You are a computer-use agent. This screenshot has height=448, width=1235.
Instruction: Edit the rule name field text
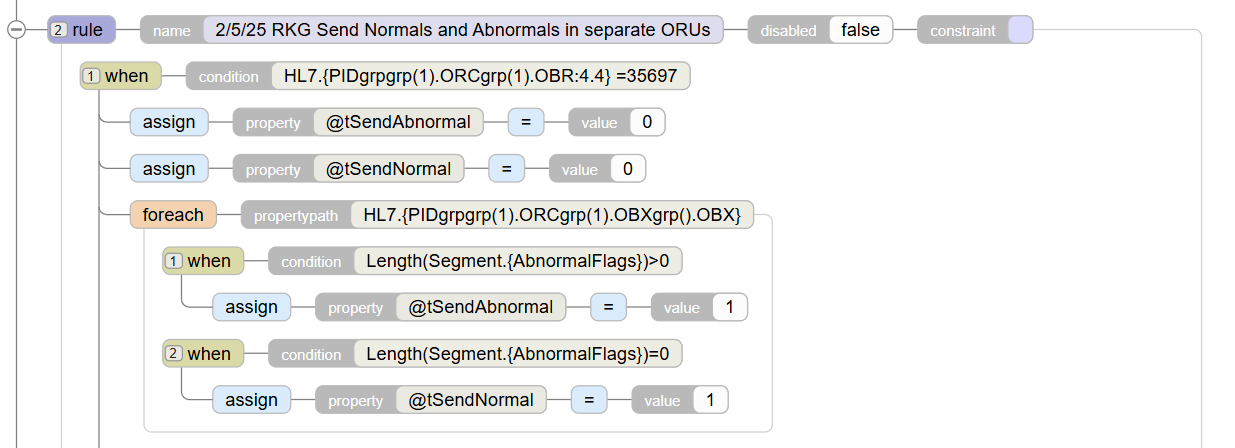[x=463, y=30]
